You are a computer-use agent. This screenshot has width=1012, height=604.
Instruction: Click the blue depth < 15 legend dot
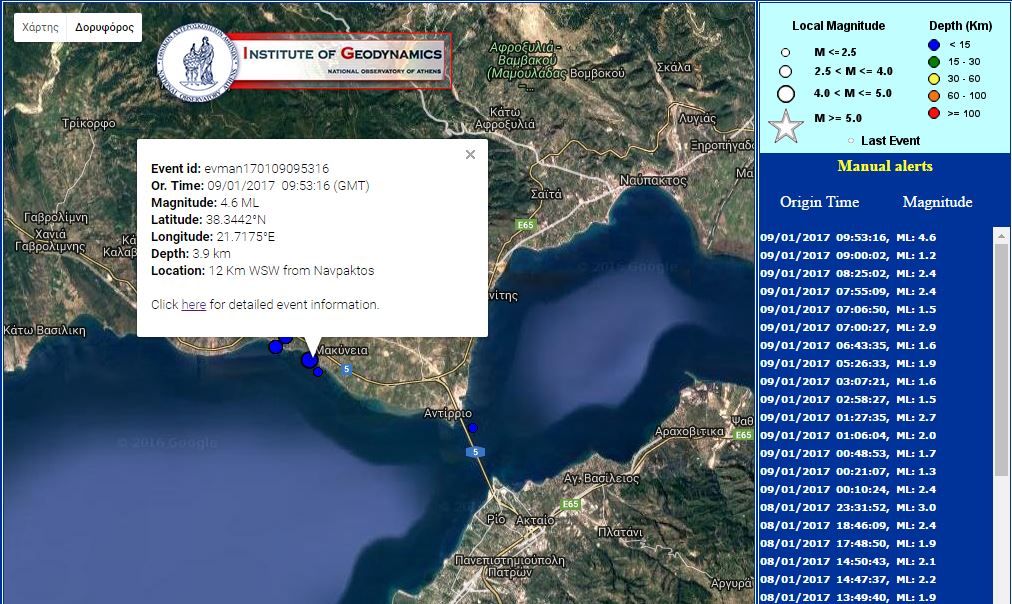(x=933, y=46)
